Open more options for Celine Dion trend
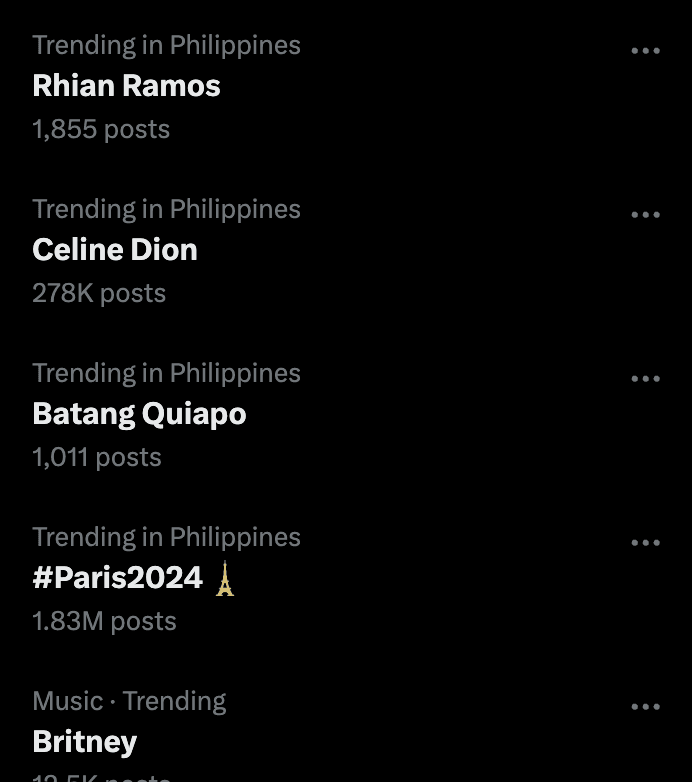Image resolution: width=692 pixels, height=782 pixels. coord(645,215)
